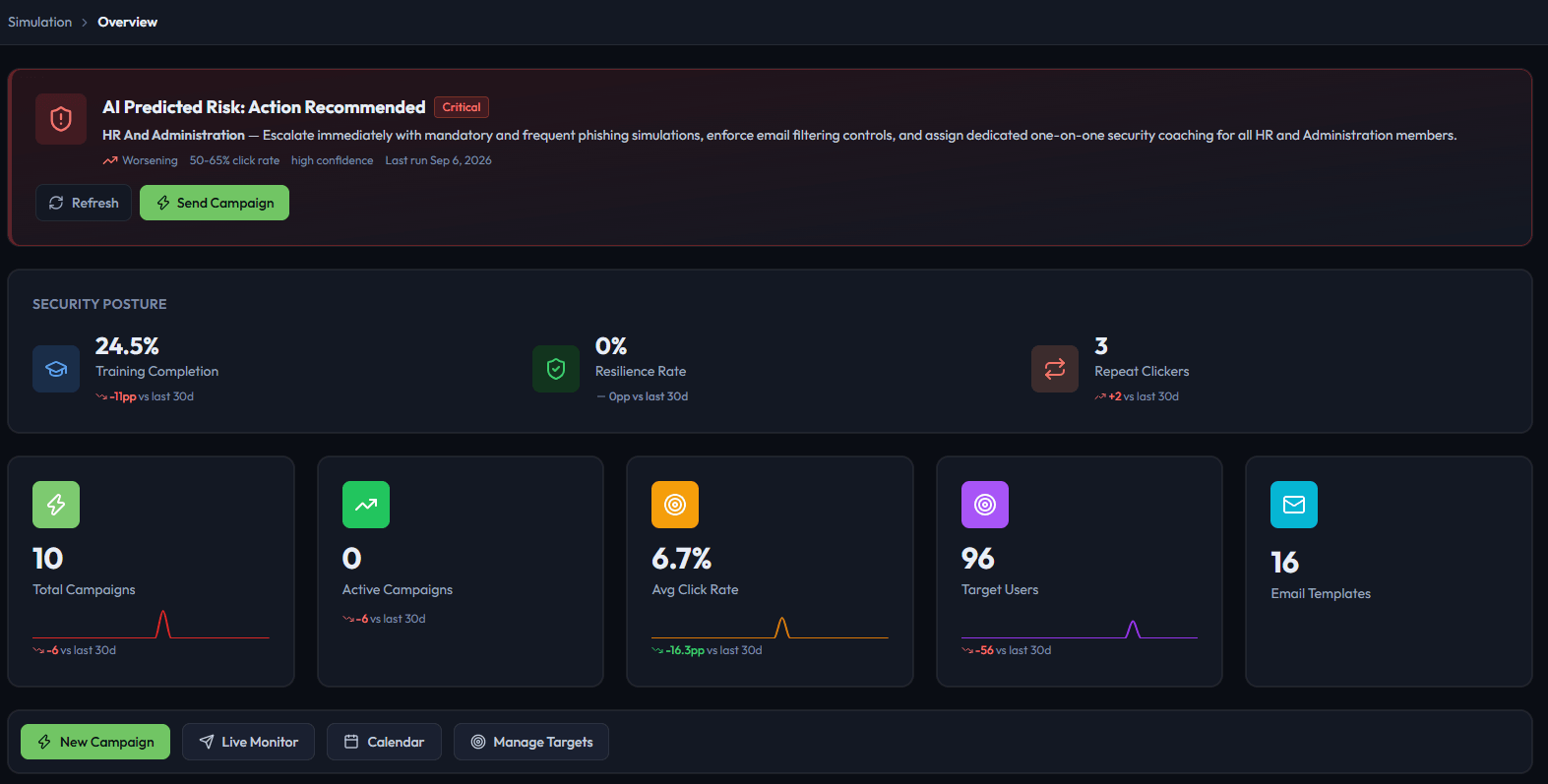The width and height of the screenshot is (1548, 784).
Task: Click the "SECURITY POSTURE" section heading
Action: pos(99,304)
